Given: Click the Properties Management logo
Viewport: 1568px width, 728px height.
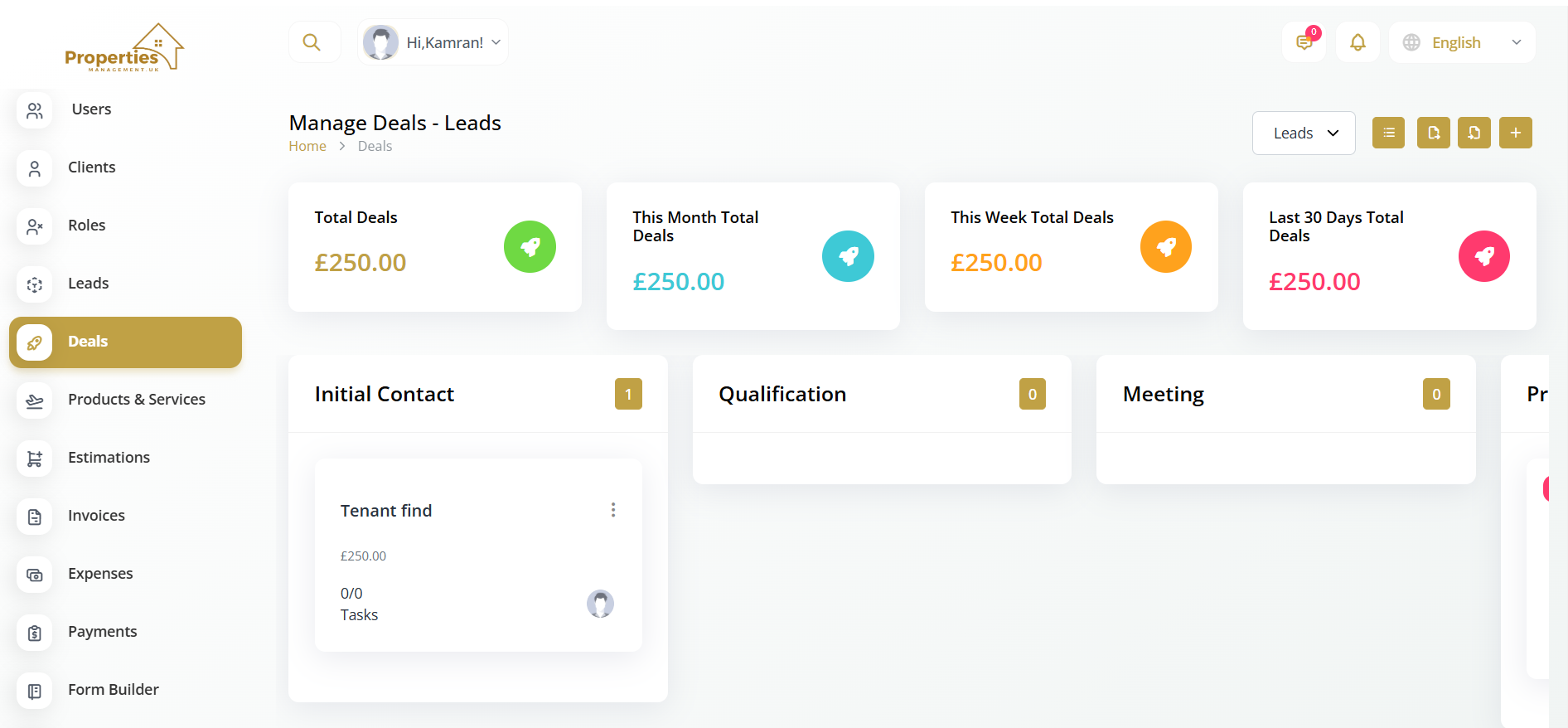Looking at the screenshot, I should pos(124,48).
